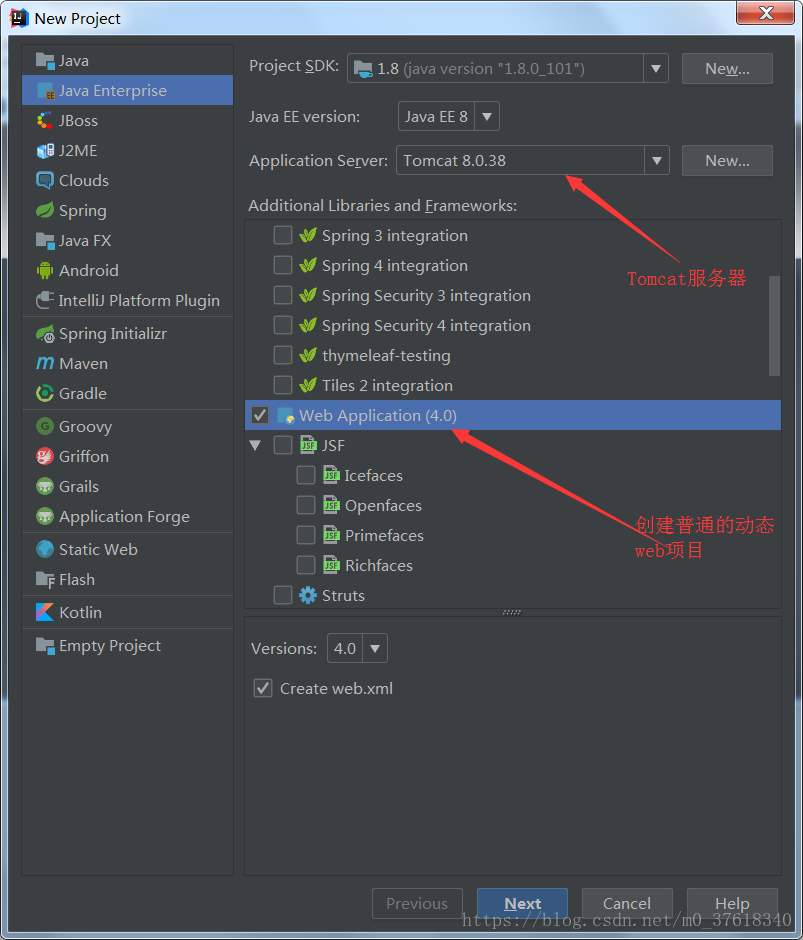Click New... button next to Application Server
The width and height of the screenshot is (803, 940).
[x=727, y=160]
